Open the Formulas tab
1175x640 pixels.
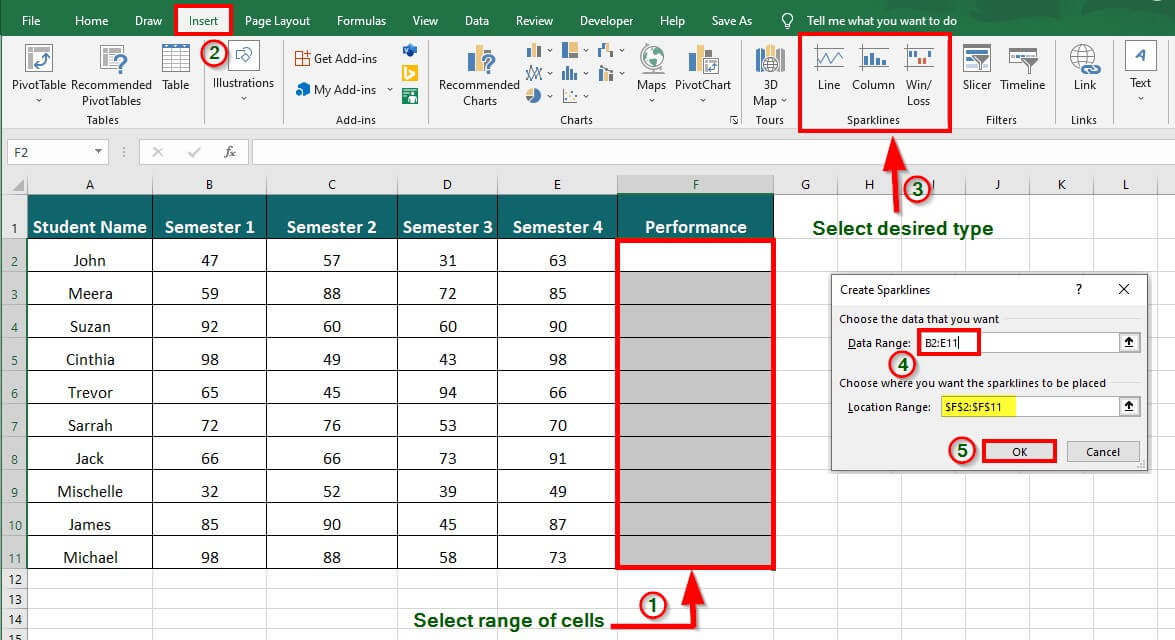pyautogui.click(x=361, y=20)
